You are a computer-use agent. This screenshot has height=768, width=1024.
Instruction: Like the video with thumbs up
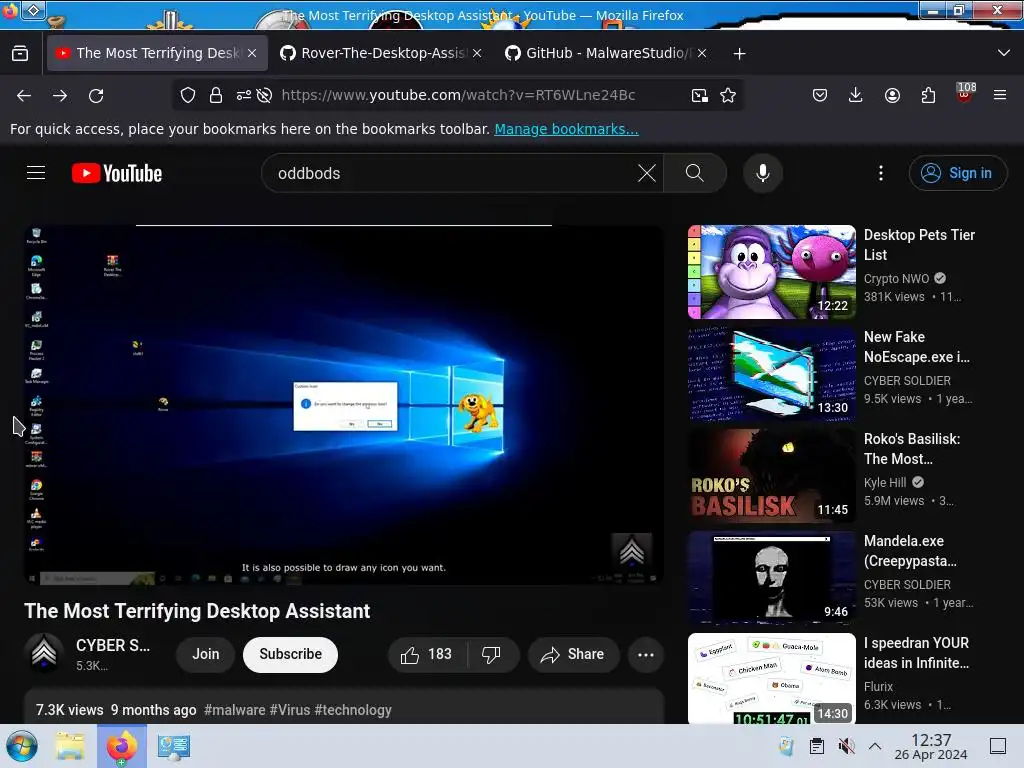[427, 654]
